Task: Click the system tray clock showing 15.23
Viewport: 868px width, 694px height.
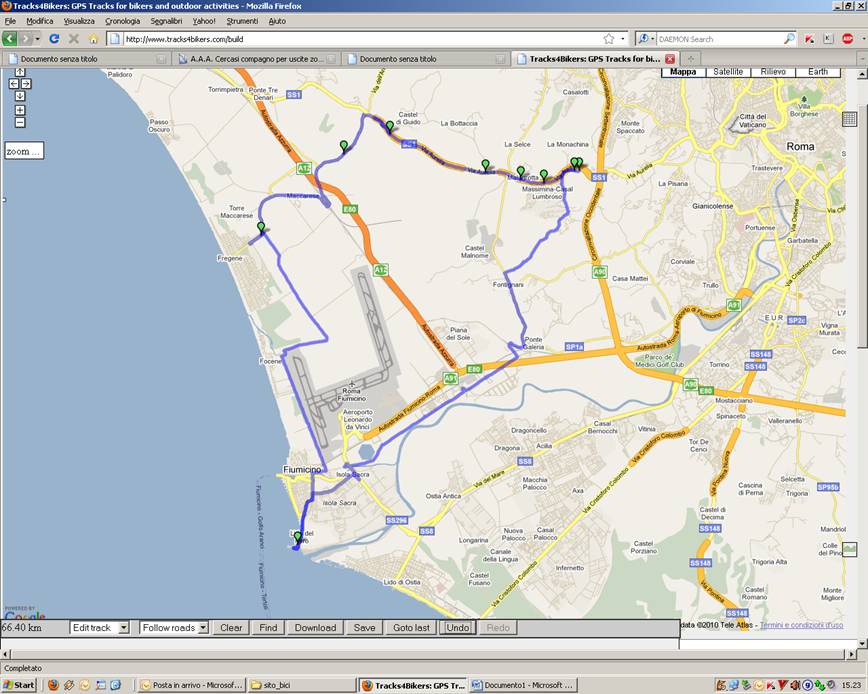Action: tap(852, 685)
